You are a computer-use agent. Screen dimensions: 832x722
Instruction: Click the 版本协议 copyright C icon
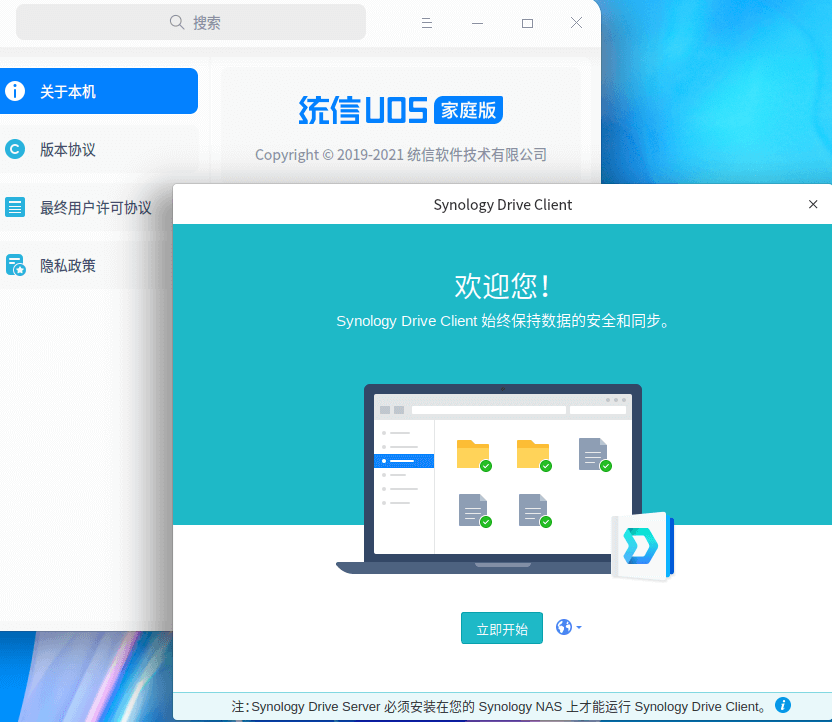pos(15,149)
